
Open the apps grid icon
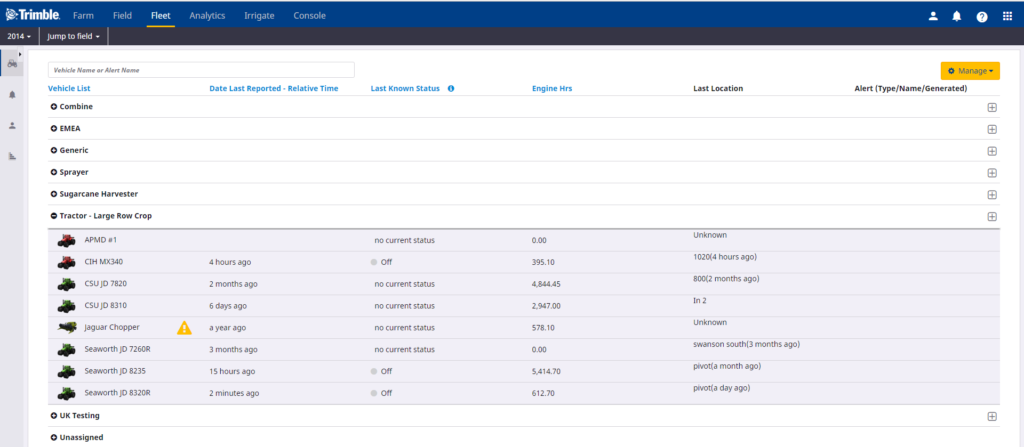(x=1007, y=16)
